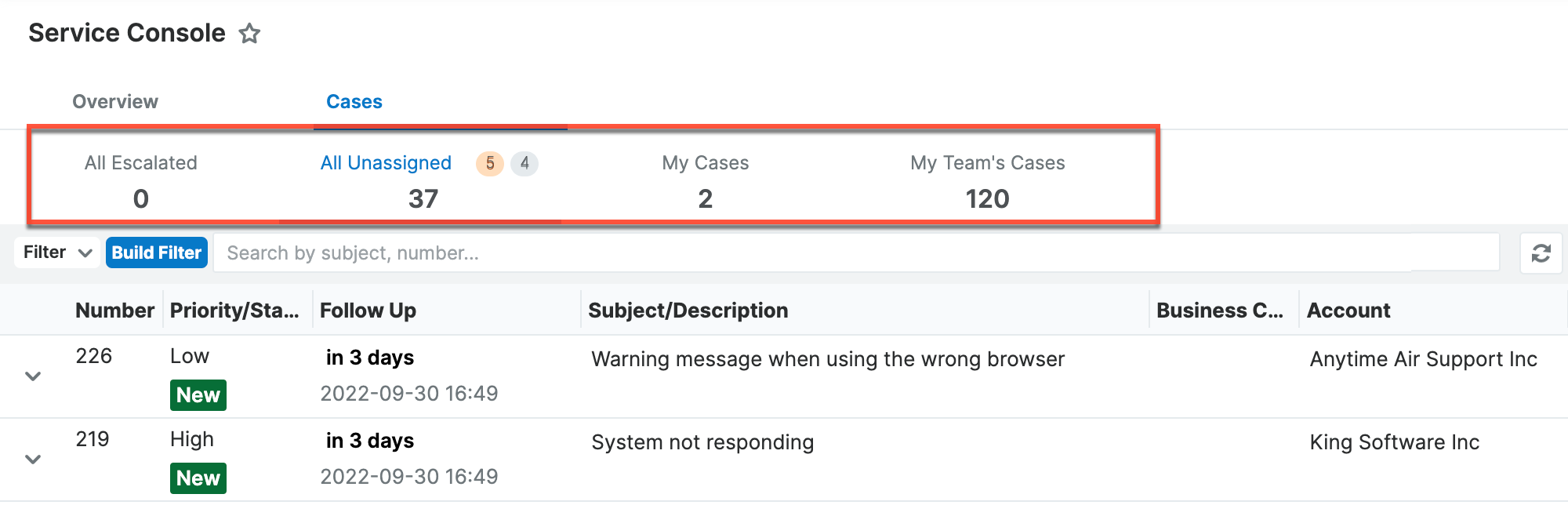Click the Follow Up column header
Image resolution: width=1568 pixels, height=505 pixels.
[367, 310]
